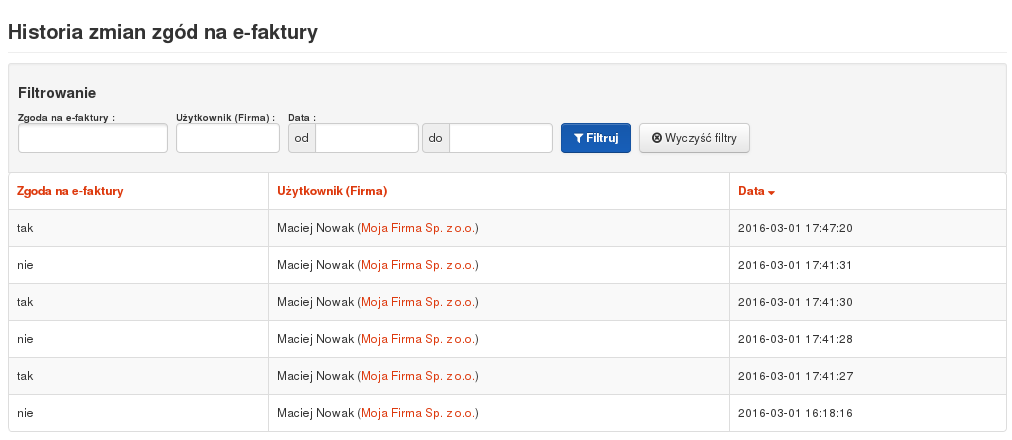1012x440 pixels.
Task: Open Moja Firma link in the 17:41:31 row
Action: click(x=418, y=265)
